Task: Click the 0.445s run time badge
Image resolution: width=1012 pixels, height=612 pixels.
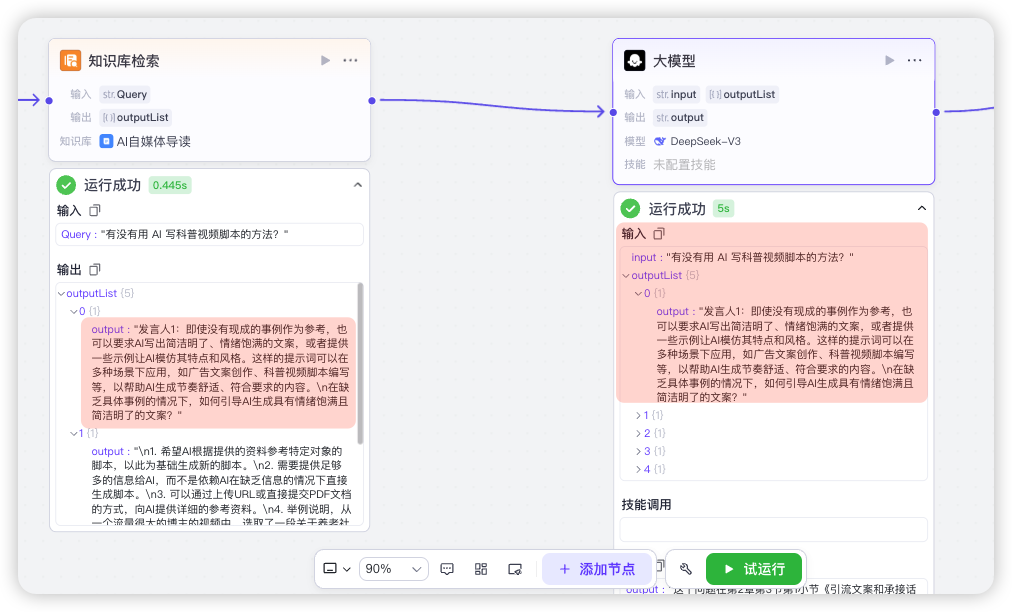Action: tap(170, 185)
